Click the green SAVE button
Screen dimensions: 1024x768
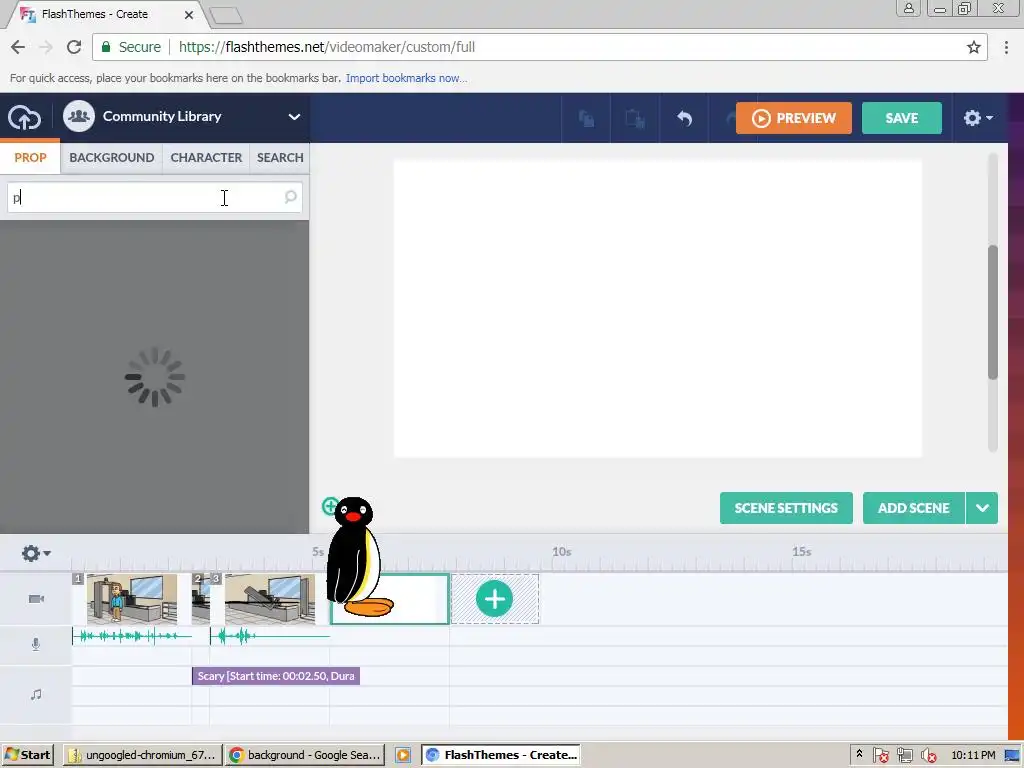(x=902, y=118)
